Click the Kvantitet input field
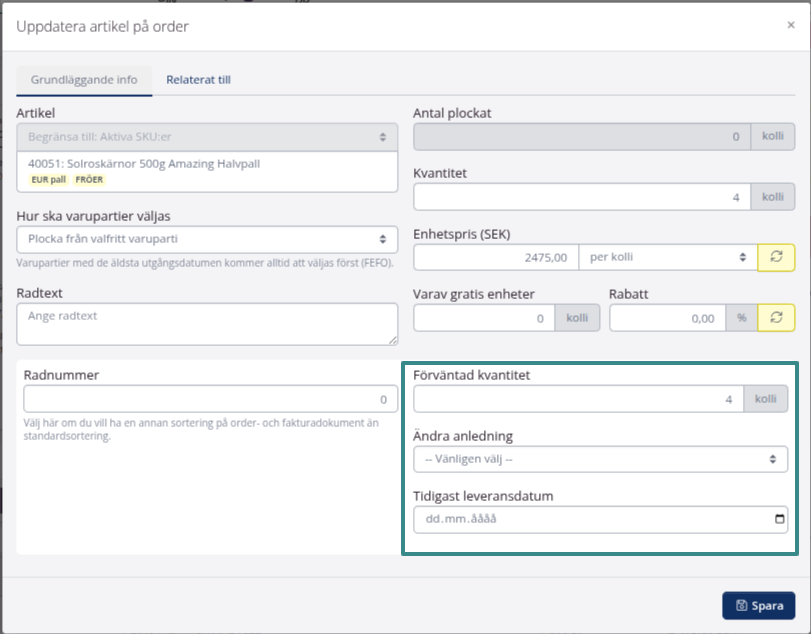 (x=582, y=197)
